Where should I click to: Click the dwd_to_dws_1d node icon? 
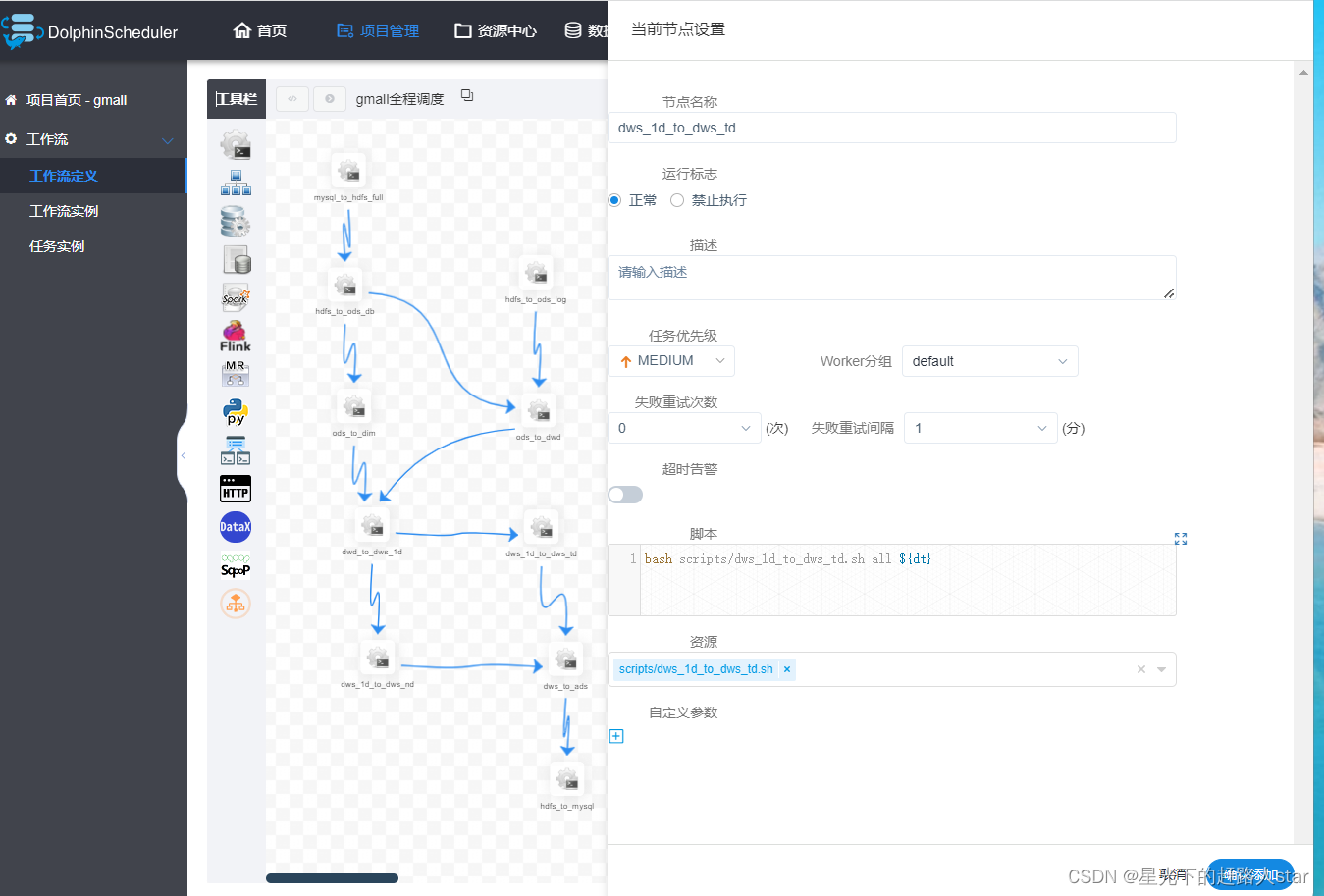[372, 526]
